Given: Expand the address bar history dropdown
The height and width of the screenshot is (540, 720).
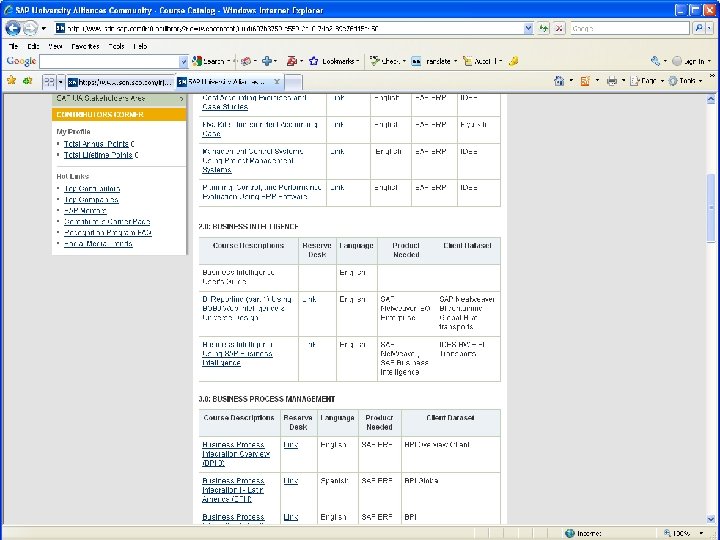Looking at the screenshot, I should (x=528, y=28).
